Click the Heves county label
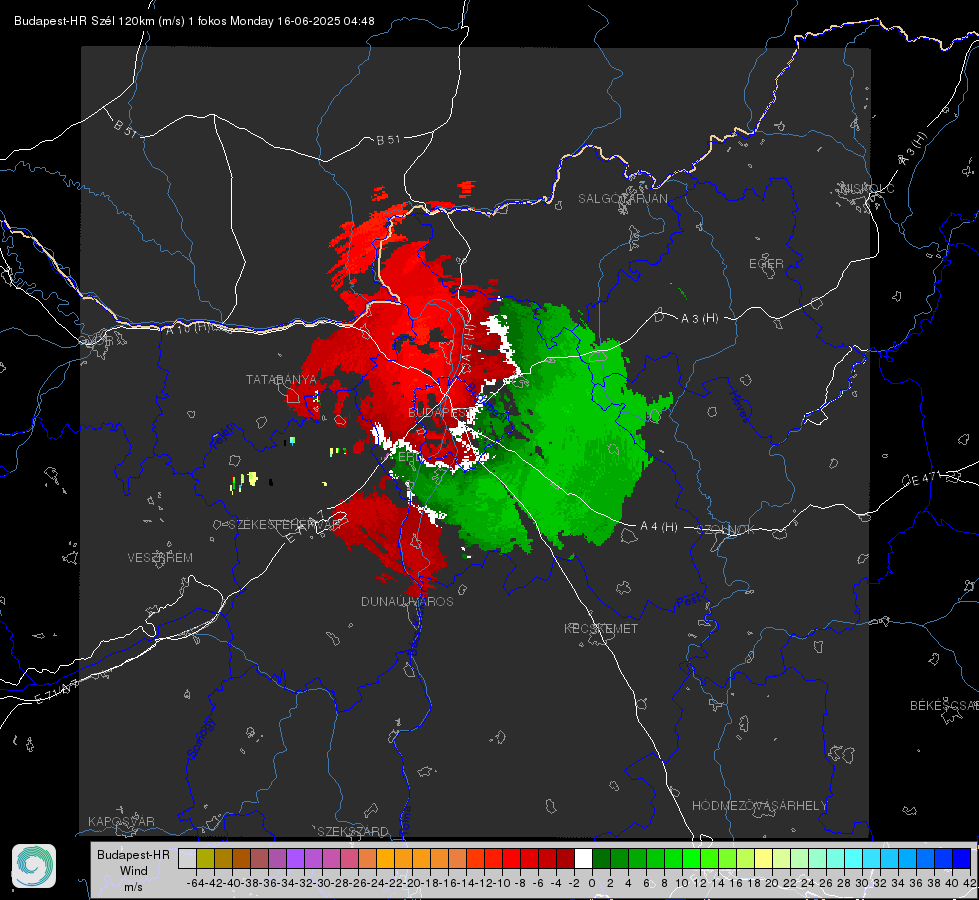Viewport: 979px width, 900px height. [x=740, y=407]
